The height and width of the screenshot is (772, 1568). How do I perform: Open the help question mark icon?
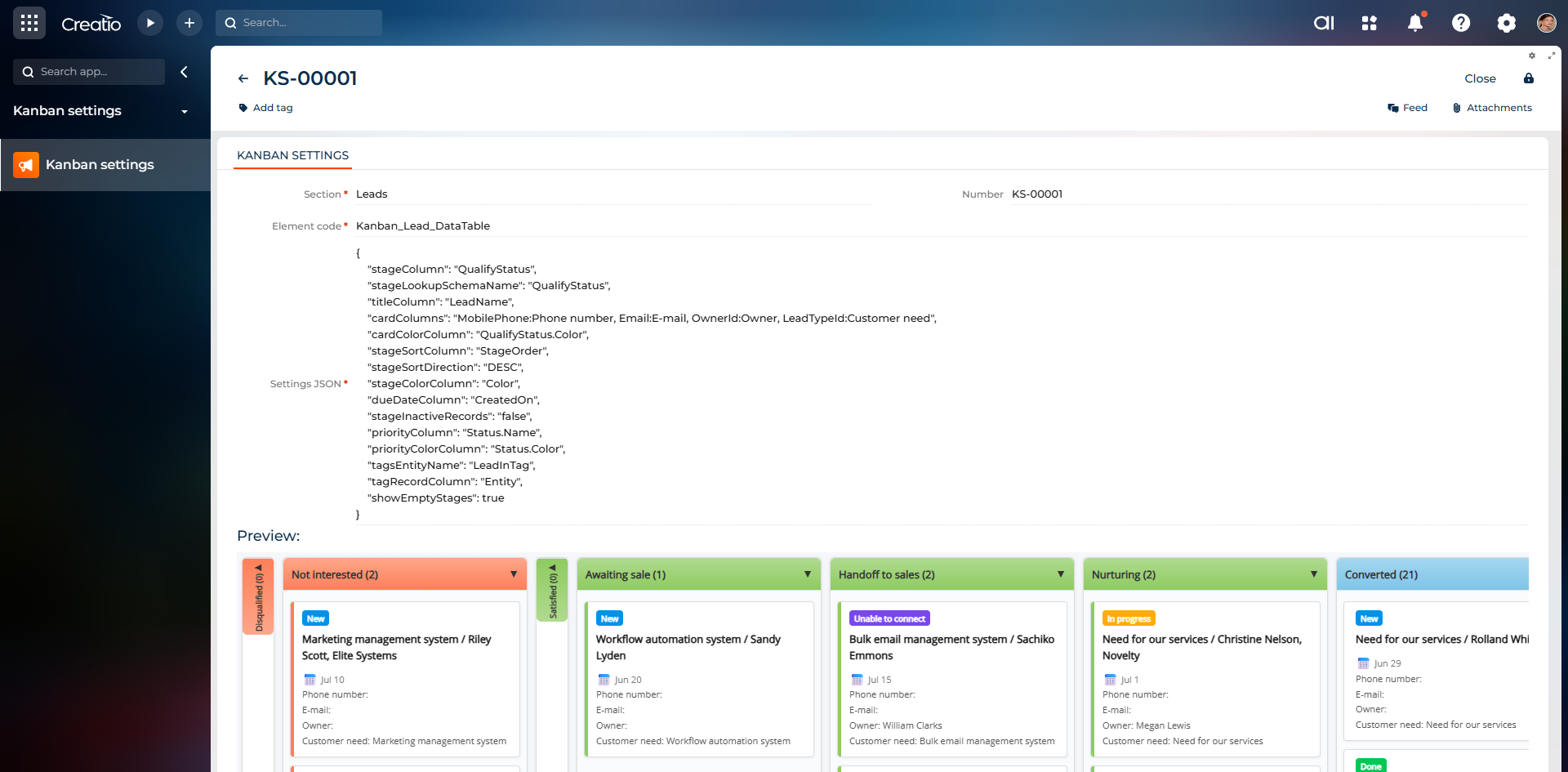pyautogui.click(x=1461, y=23)
